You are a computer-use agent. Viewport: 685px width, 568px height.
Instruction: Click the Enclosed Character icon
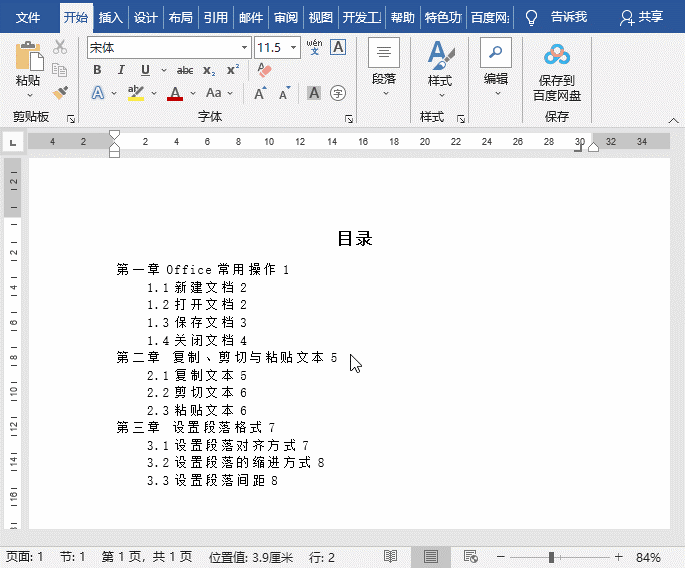click(x=338, y=93)
